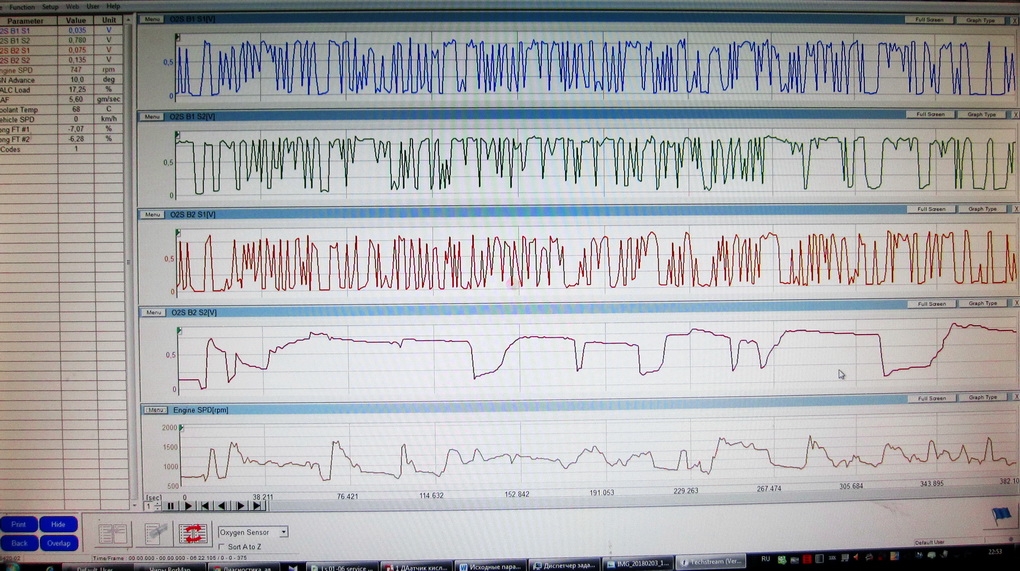Jump to the last frame
Viewport: 1020px width, 571px height.
click(x=257, y=506)
